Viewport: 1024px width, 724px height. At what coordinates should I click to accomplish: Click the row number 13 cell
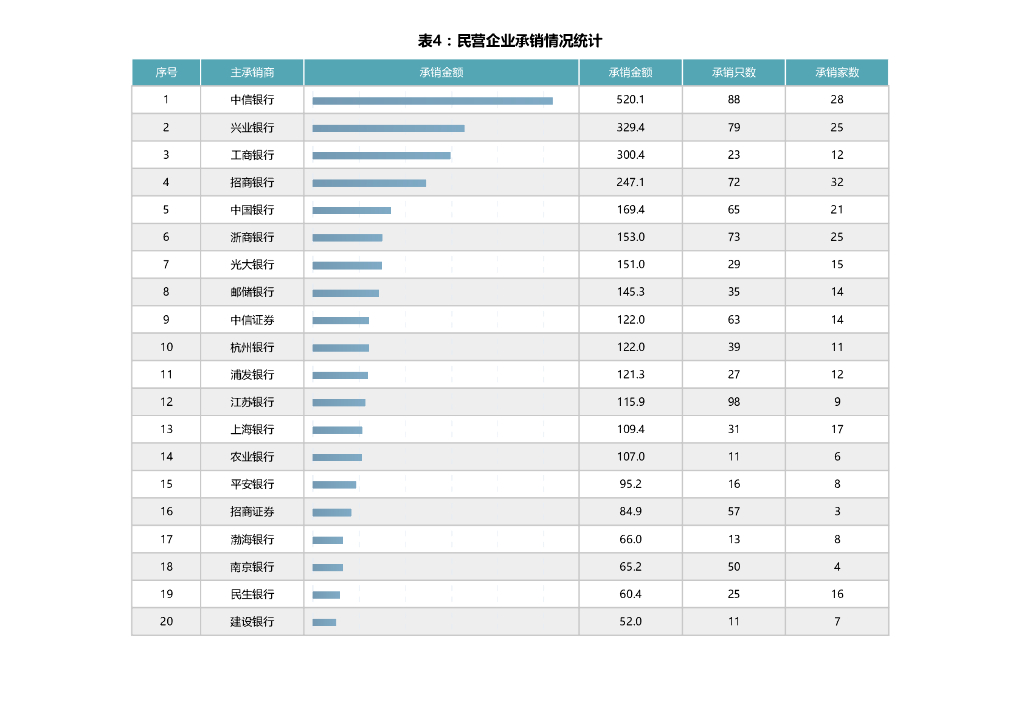pyautogui.click(x=166, y=430)
